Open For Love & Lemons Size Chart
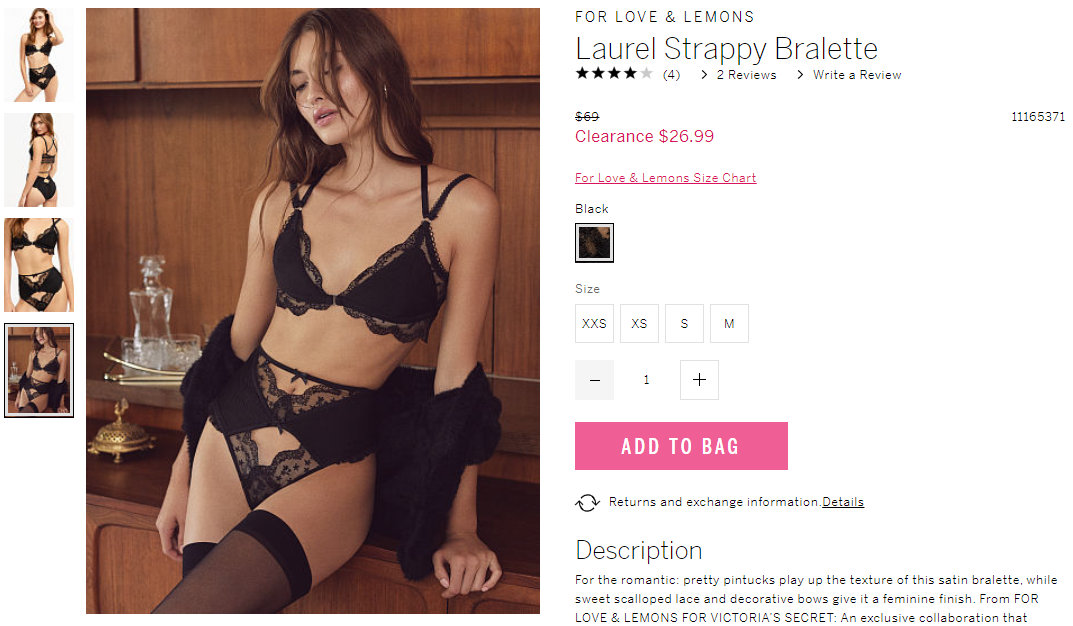Image resolution: width=1073 pixels, height=626 pixels. point(665,178)
